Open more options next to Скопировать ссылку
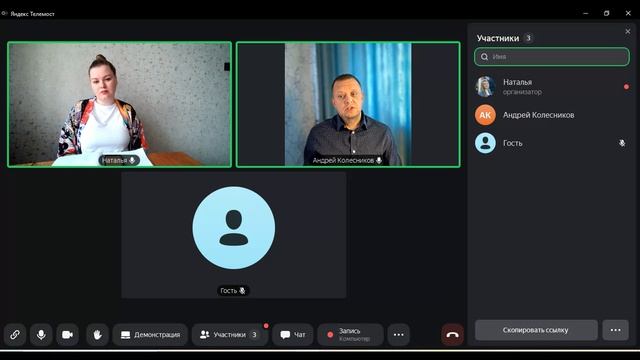 click(616, 330)
